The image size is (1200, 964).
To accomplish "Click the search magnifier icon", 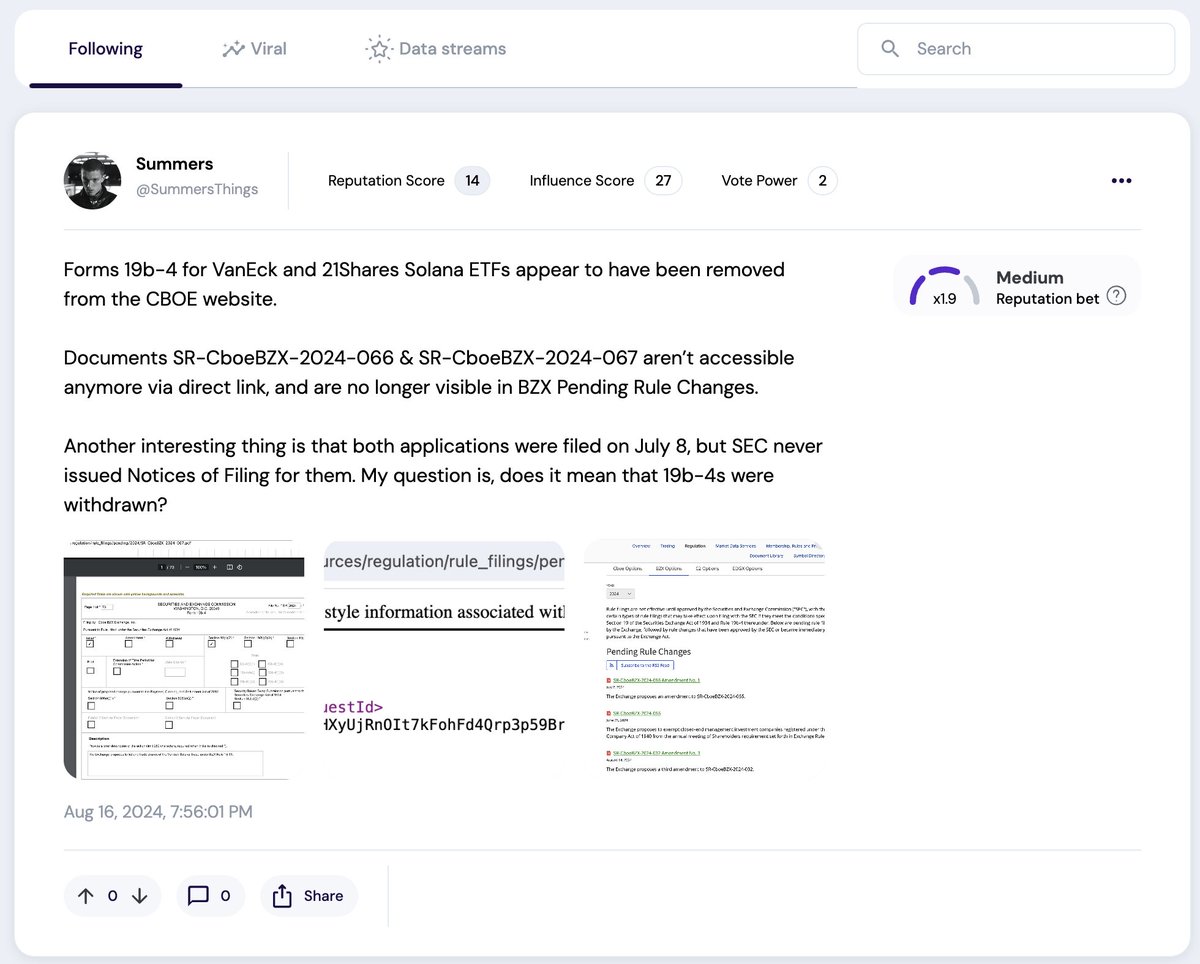I will click(x=890, y=48).
